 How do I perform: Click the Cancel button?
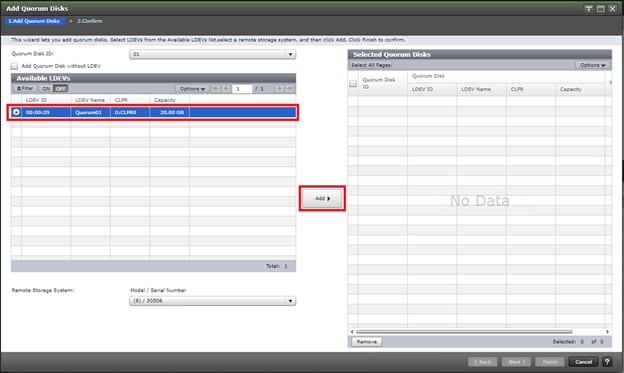click(583, 362)
